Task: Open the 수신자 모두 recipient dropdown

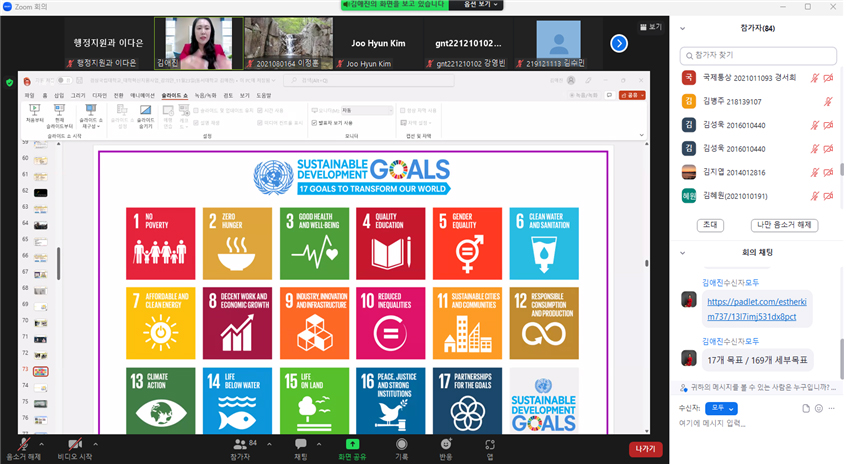Action: [x=721, y=408]
